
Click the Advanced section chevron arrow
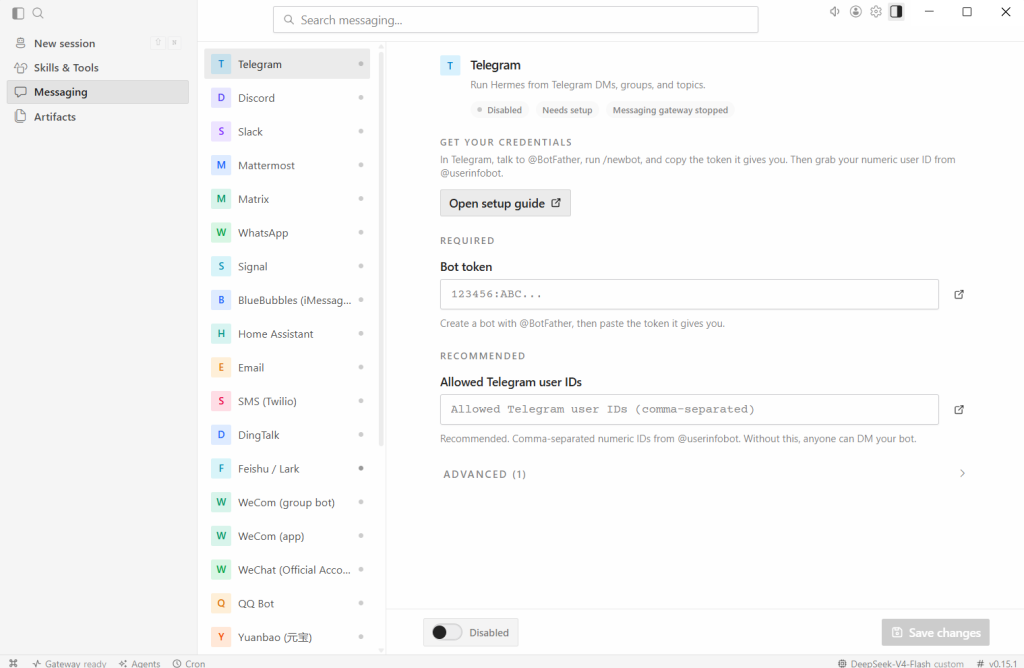962,473
